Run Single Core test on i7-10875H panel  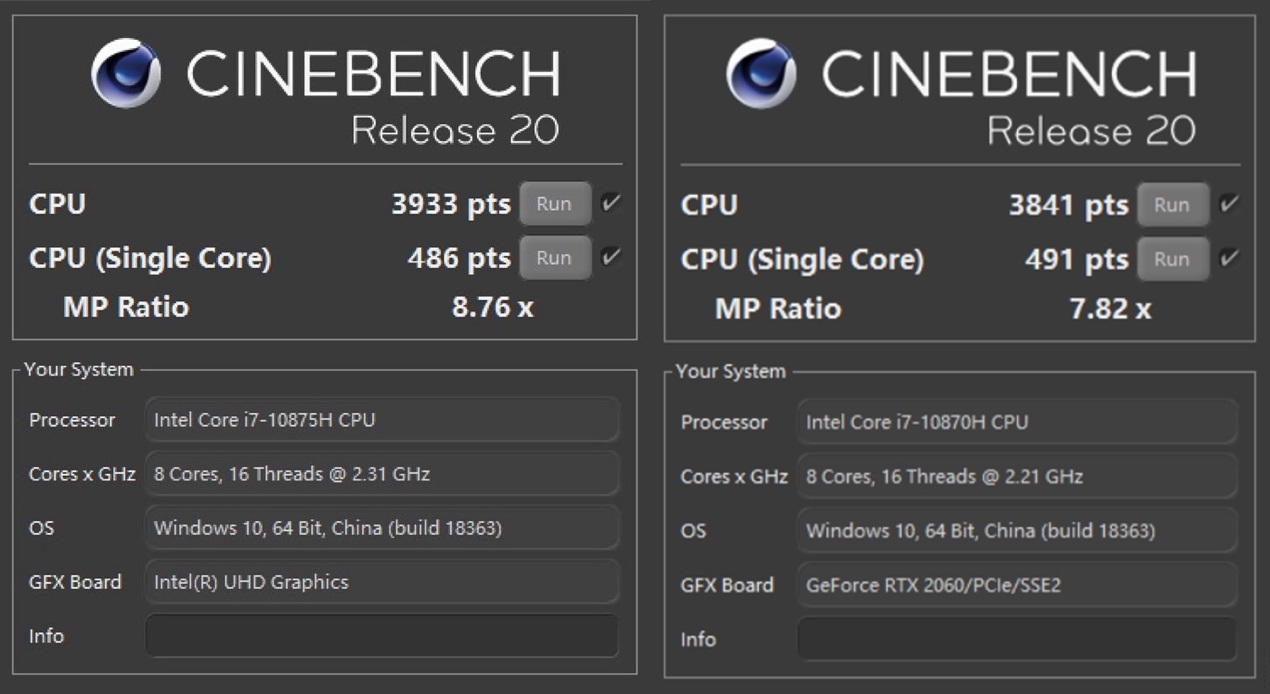click(x=554, y=258)
